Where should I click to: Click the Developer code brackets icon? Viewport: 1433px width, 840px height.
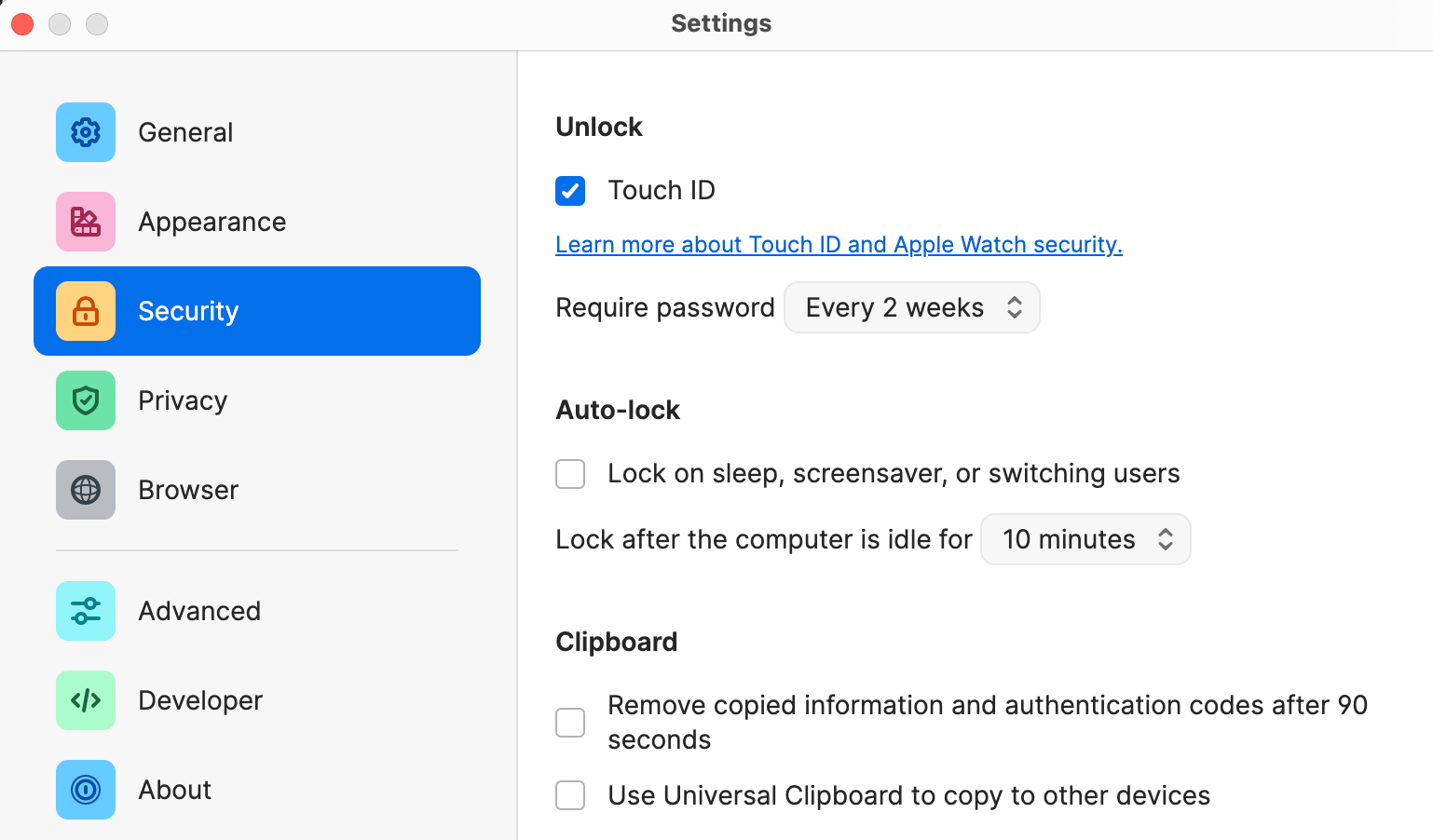click(86, 700)
